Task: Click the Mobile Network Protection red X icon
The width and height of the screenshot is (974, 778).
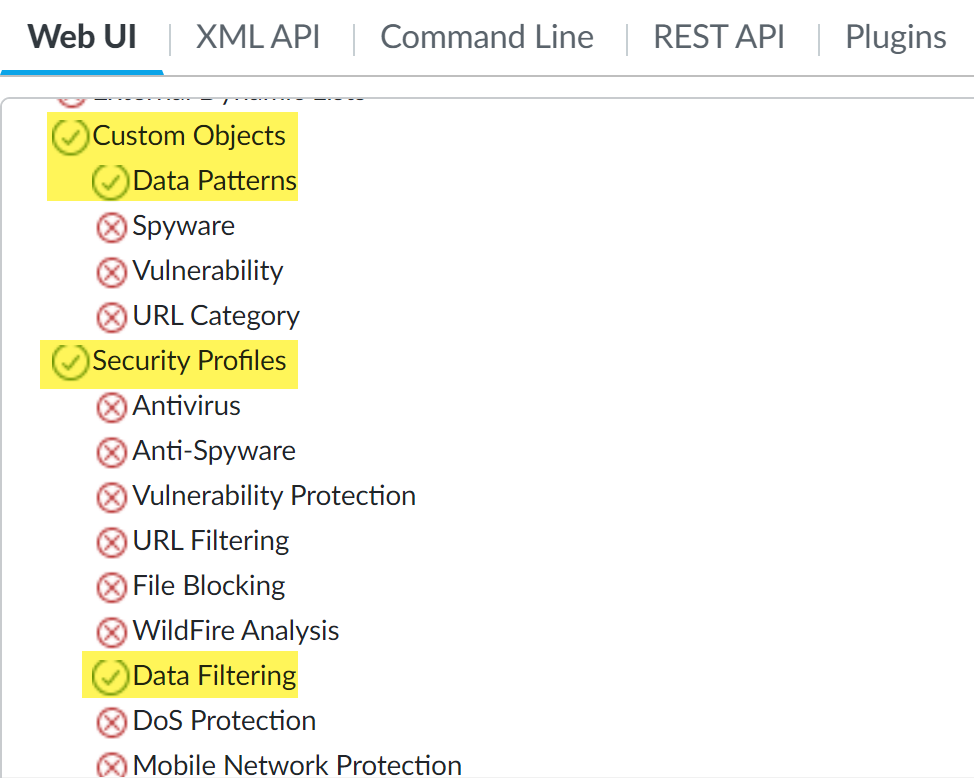Action: coord(111,766)
